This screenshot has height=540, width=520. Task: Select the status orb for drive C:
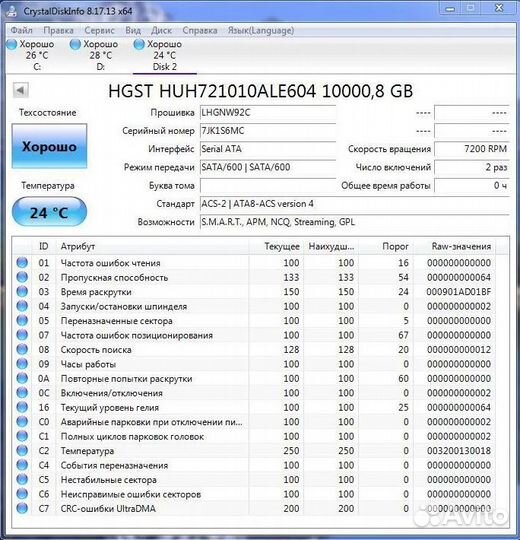(x=11, y=44)
